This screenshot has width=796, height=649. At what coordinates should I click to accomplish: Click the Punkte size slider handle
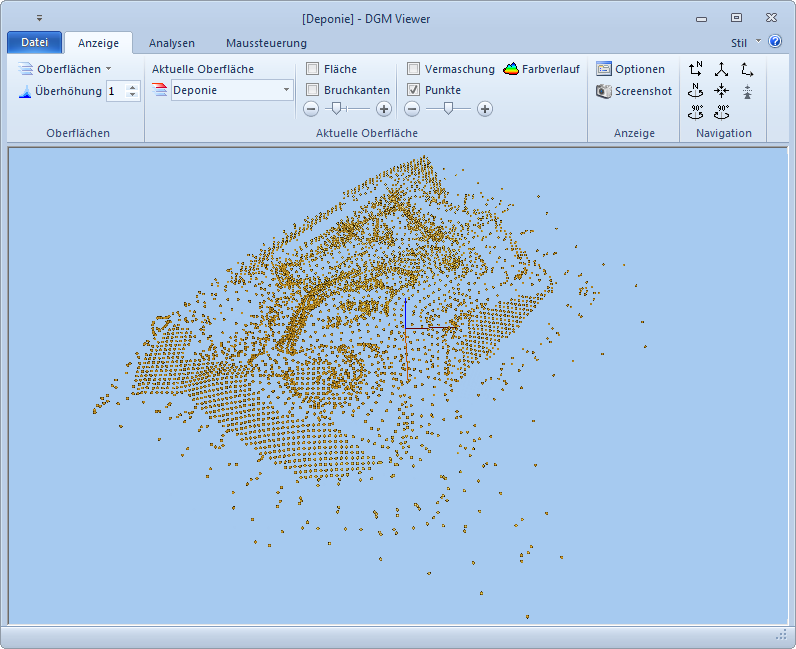[x=448, y=108]
